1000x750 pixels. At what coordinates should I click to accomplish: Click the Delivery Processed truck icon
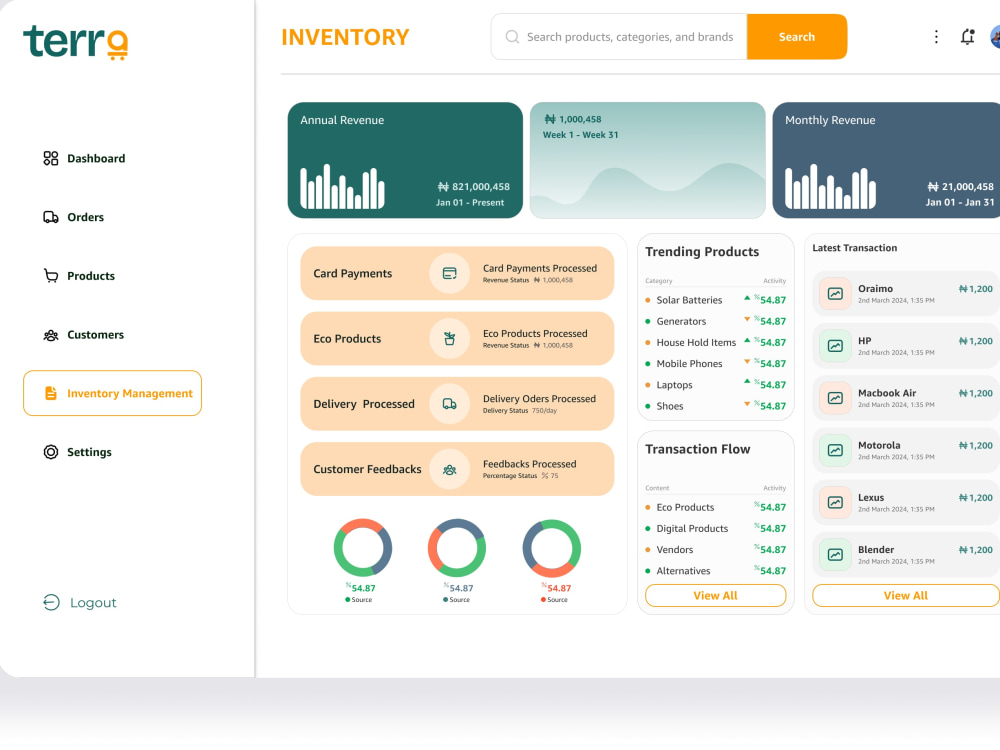coord(450,404)
